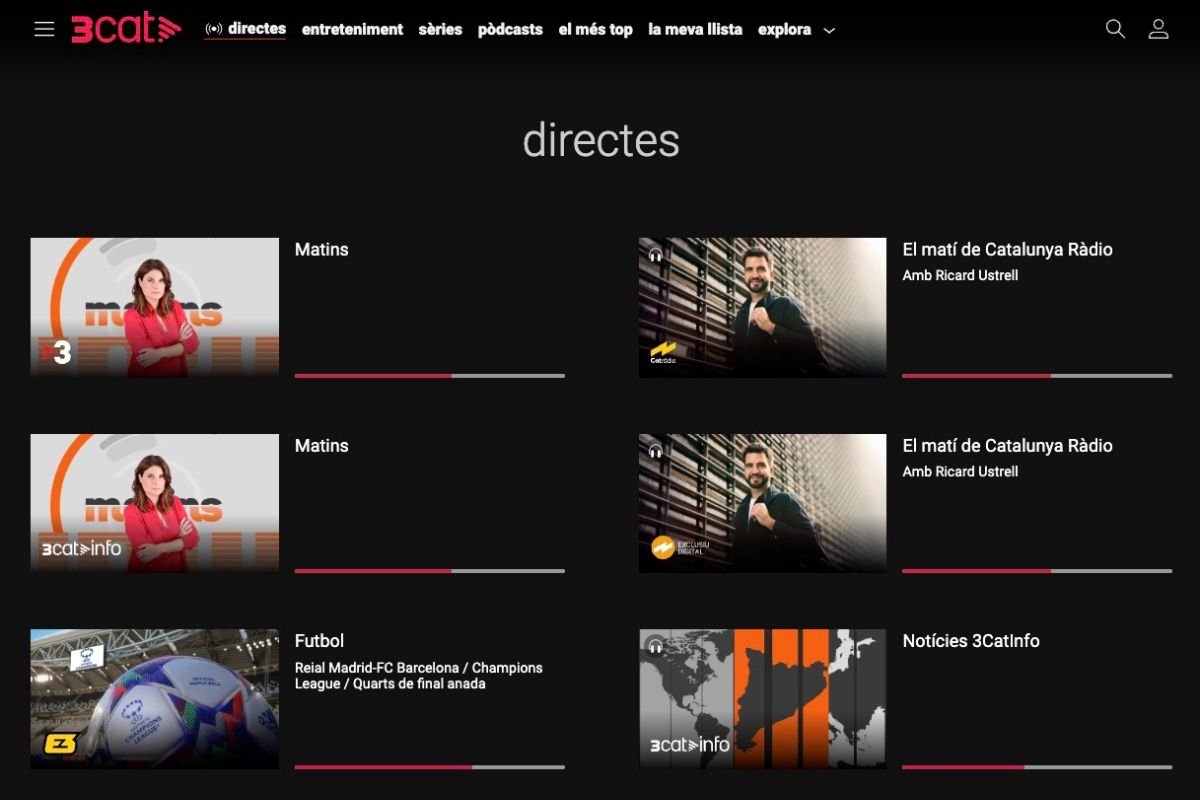Expand the explora dropdown chevron
The image size is (1200, 800).
(x=829, y=31)
